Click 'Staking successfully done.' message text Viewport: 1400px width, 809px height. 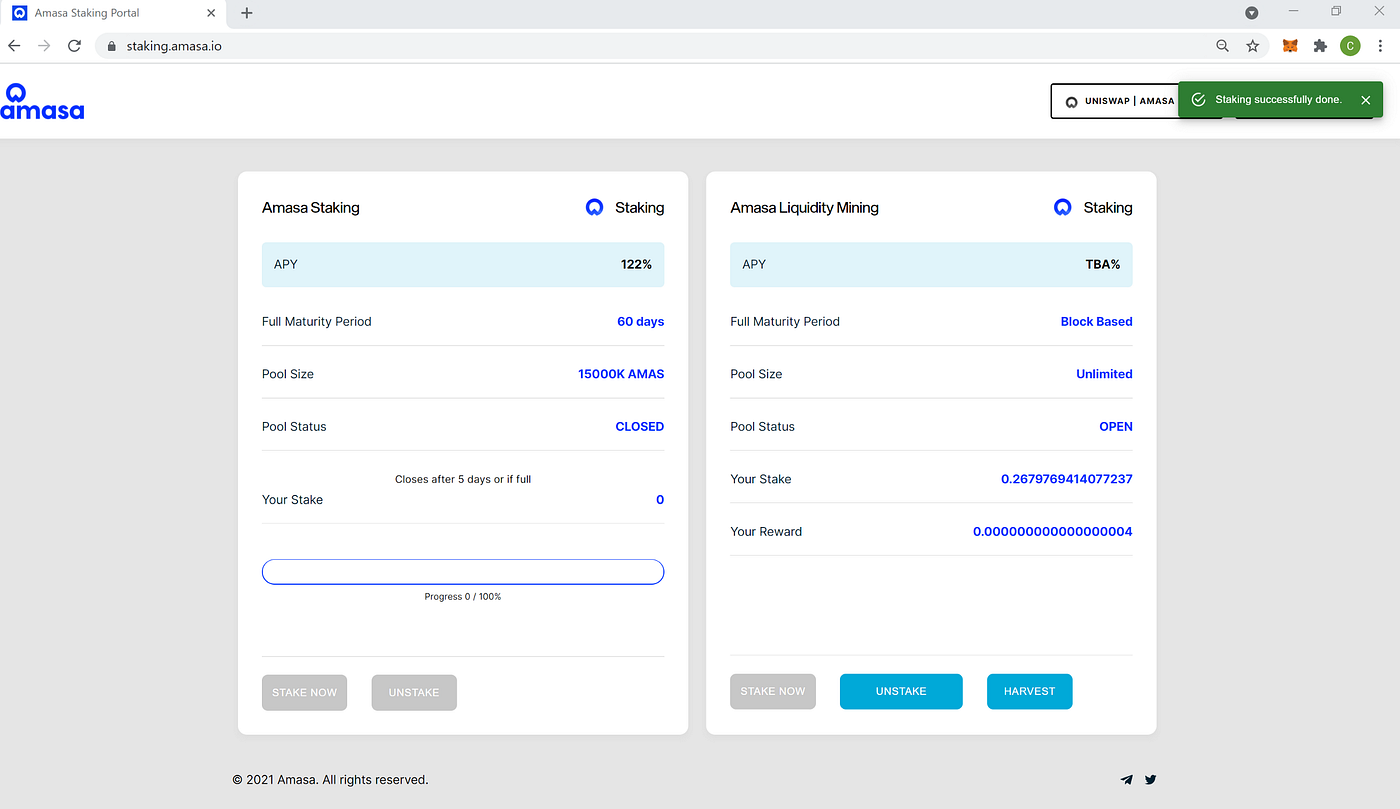point(1279,100)
